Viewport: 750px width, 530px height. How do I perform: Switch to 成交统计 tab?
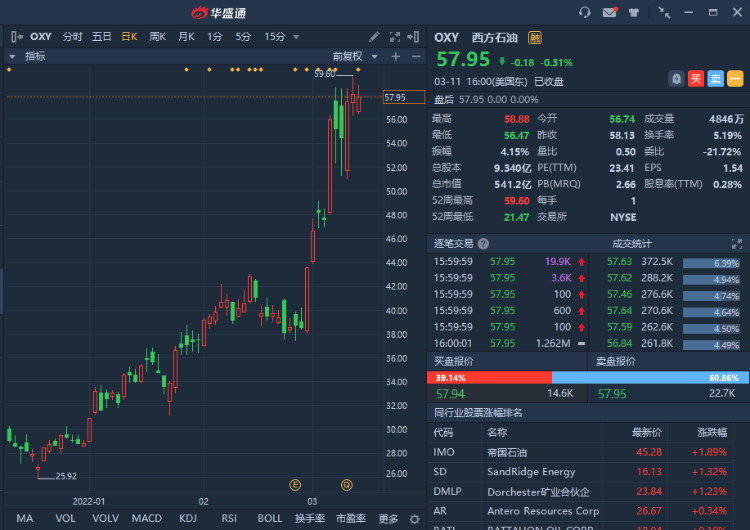[x=632, y=243]
